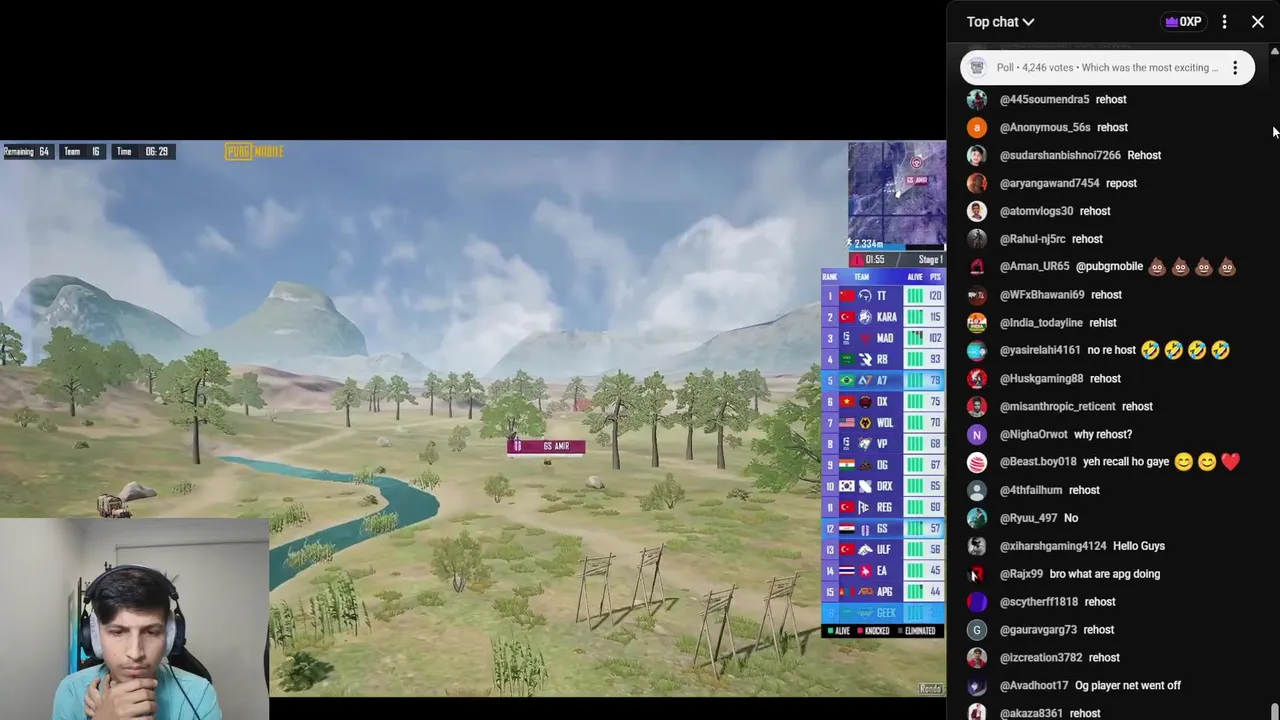
Task: Click the GS AMIR player tag in video
Action: [x=546, y=446]
